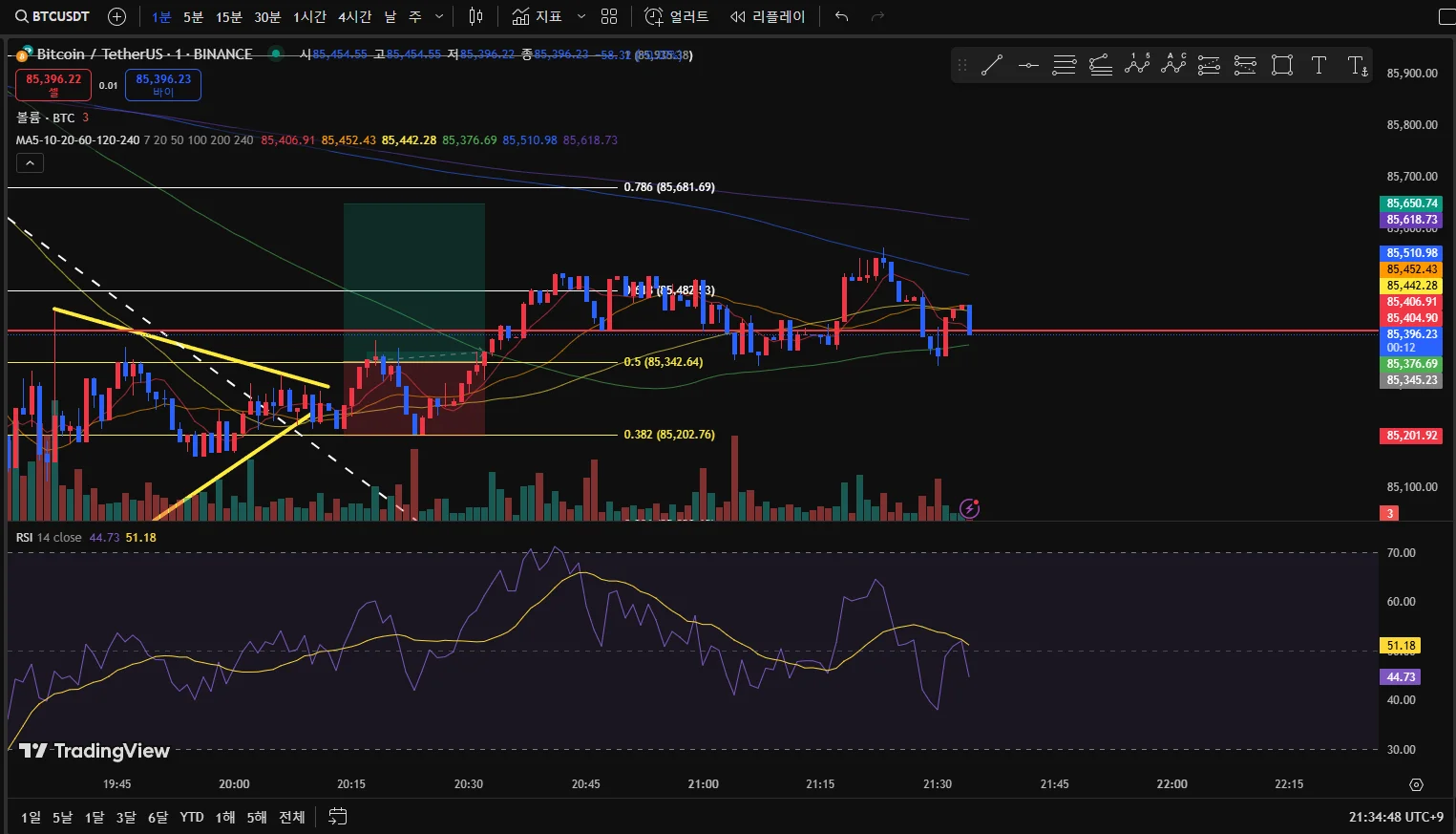Set the date range to 1일
Image resolution: width=1456 pixels, height=834 pixels.
click(x=32, y=817)
